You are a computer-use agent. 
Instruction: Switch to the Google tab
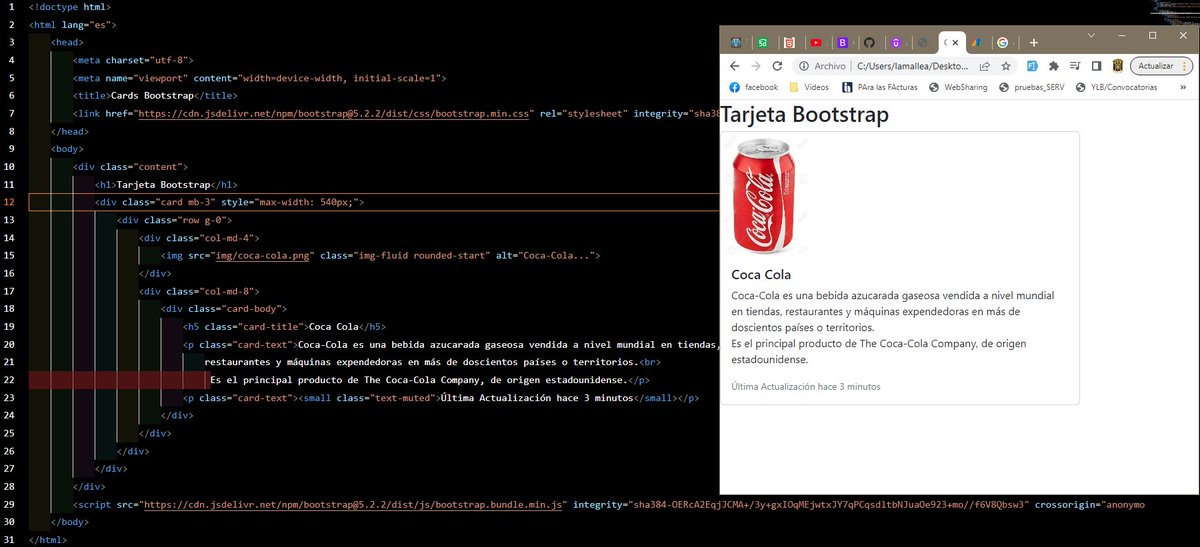coord(1003,43)
